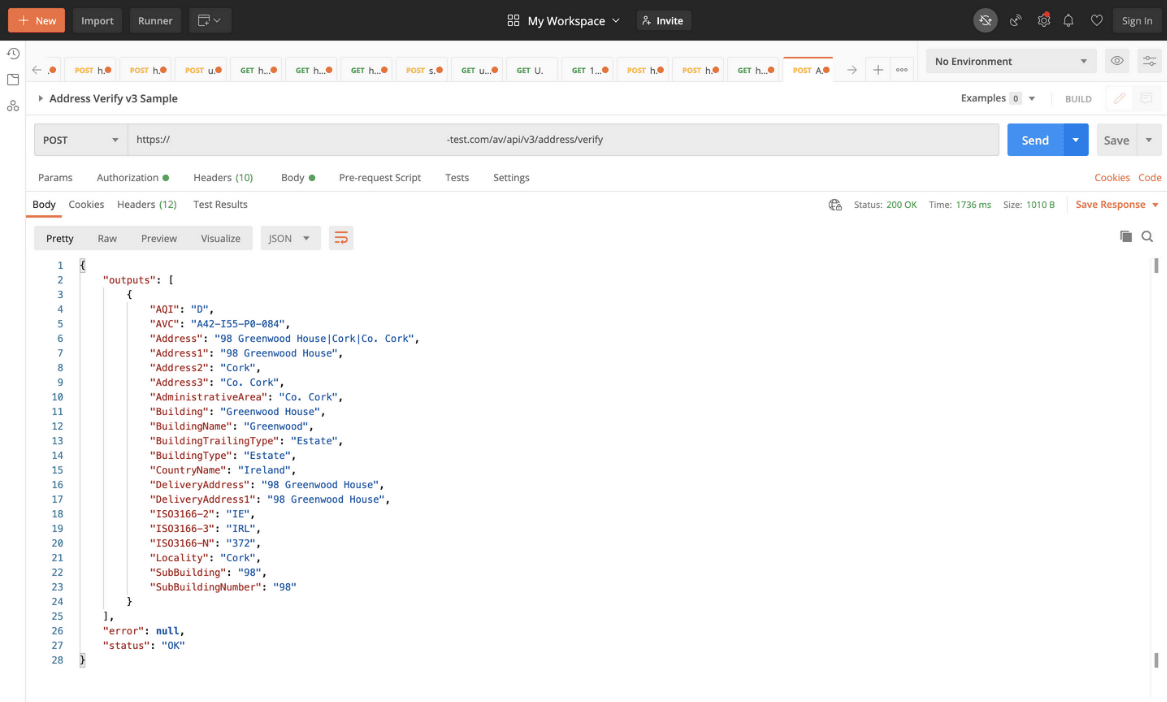The width and height of the screenshot is (1167, 702).
Task: Open environment quick look eye icon
Action: [x=1117, y=61]
